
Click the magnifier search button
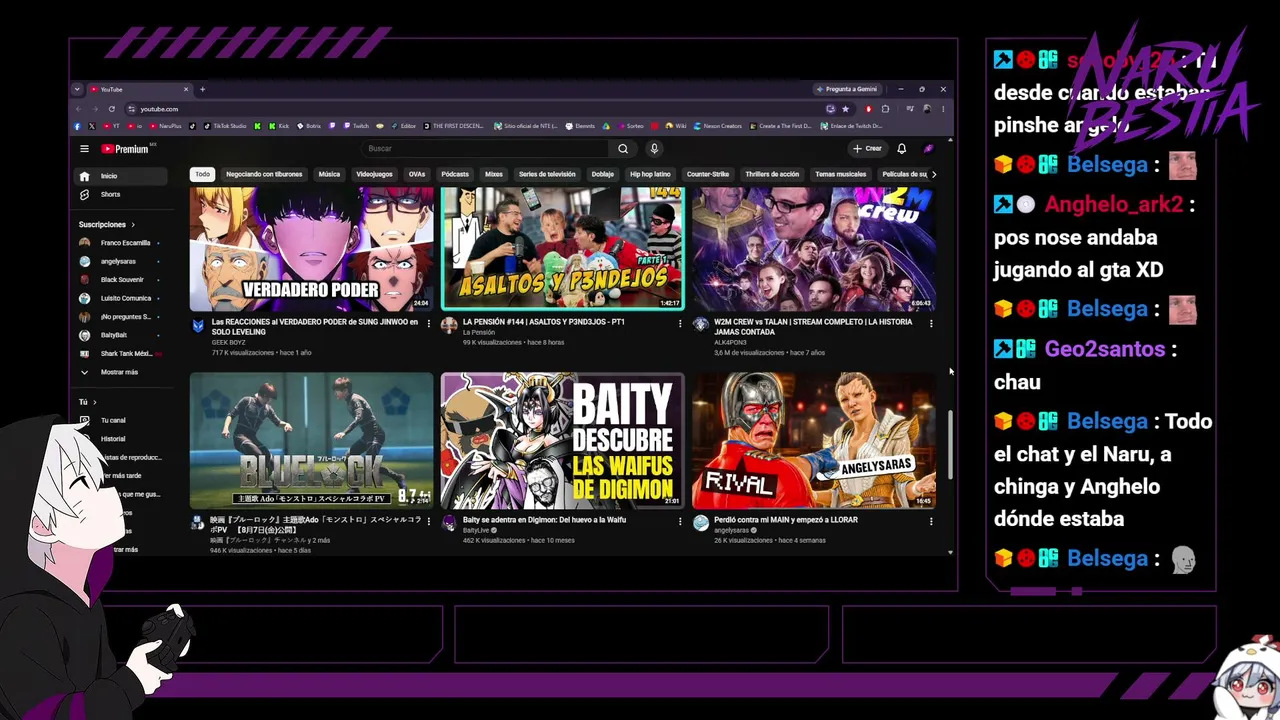[623, 149]
